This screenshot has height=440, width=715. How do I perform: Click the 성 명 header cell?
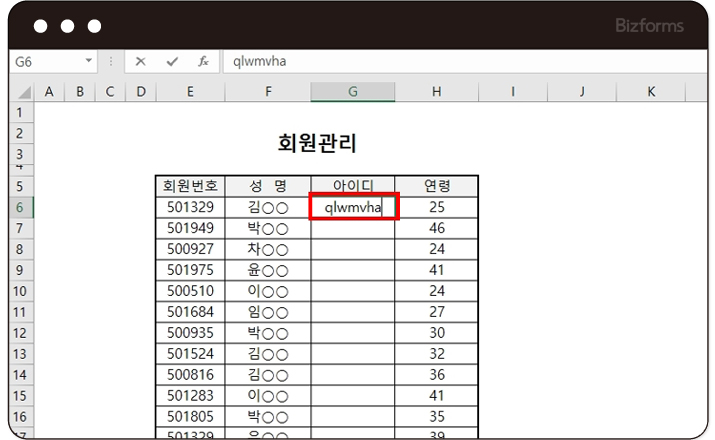(268, 186)
